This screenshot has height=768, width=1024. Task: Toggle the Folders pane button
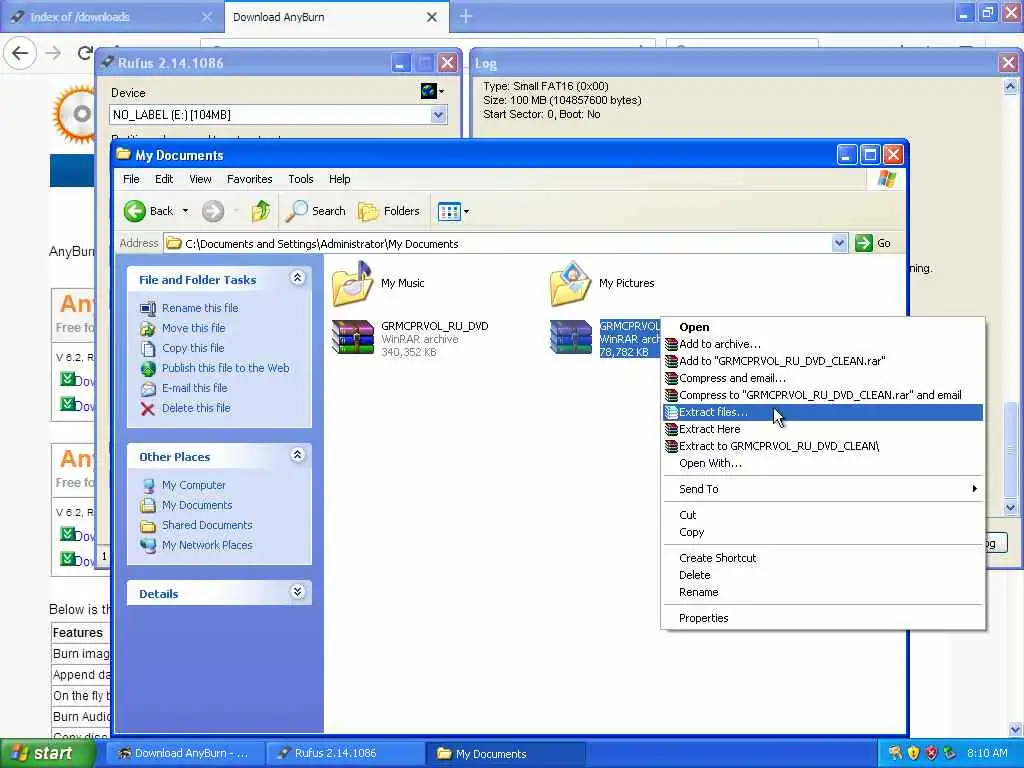coord(389,211)
